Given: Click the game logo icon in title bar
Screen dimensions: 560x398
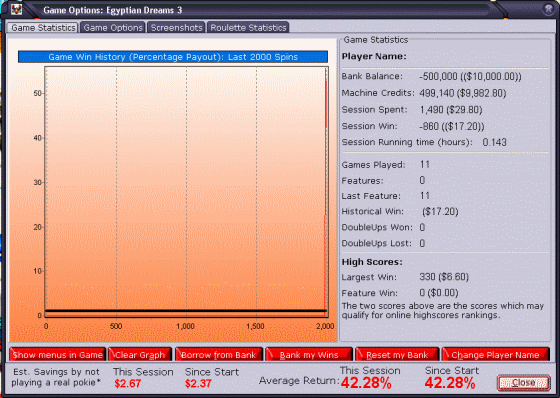Looking at the screenshot, I should [x=16, y=9].
